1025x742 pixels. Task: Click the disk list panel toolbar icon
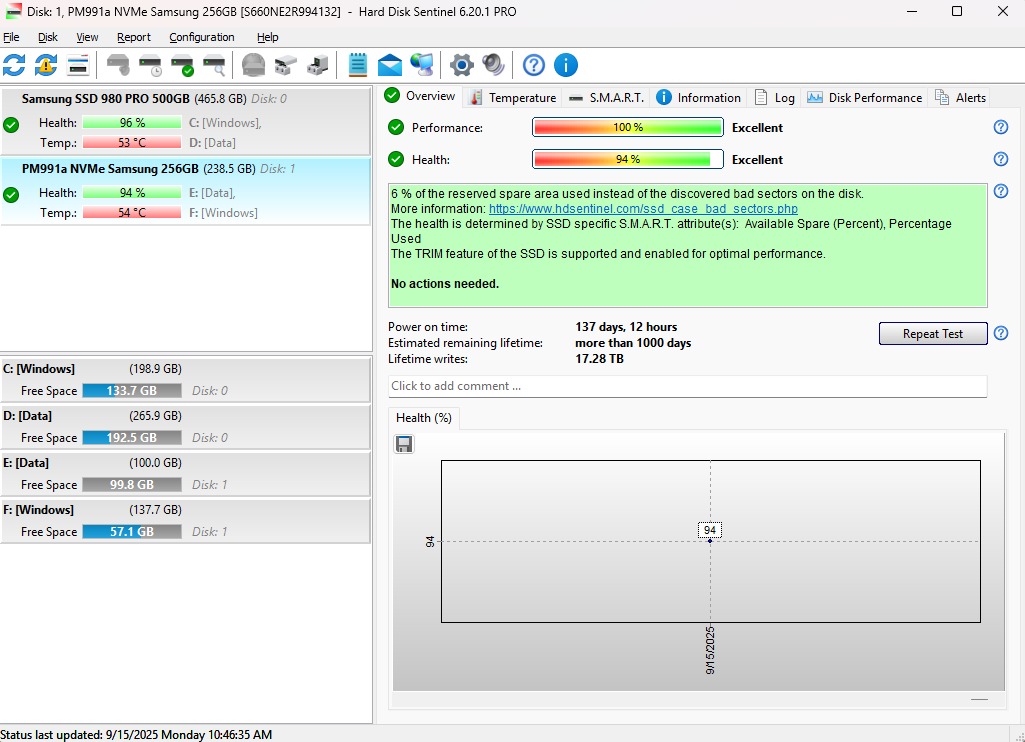click(x=78, y=65)
